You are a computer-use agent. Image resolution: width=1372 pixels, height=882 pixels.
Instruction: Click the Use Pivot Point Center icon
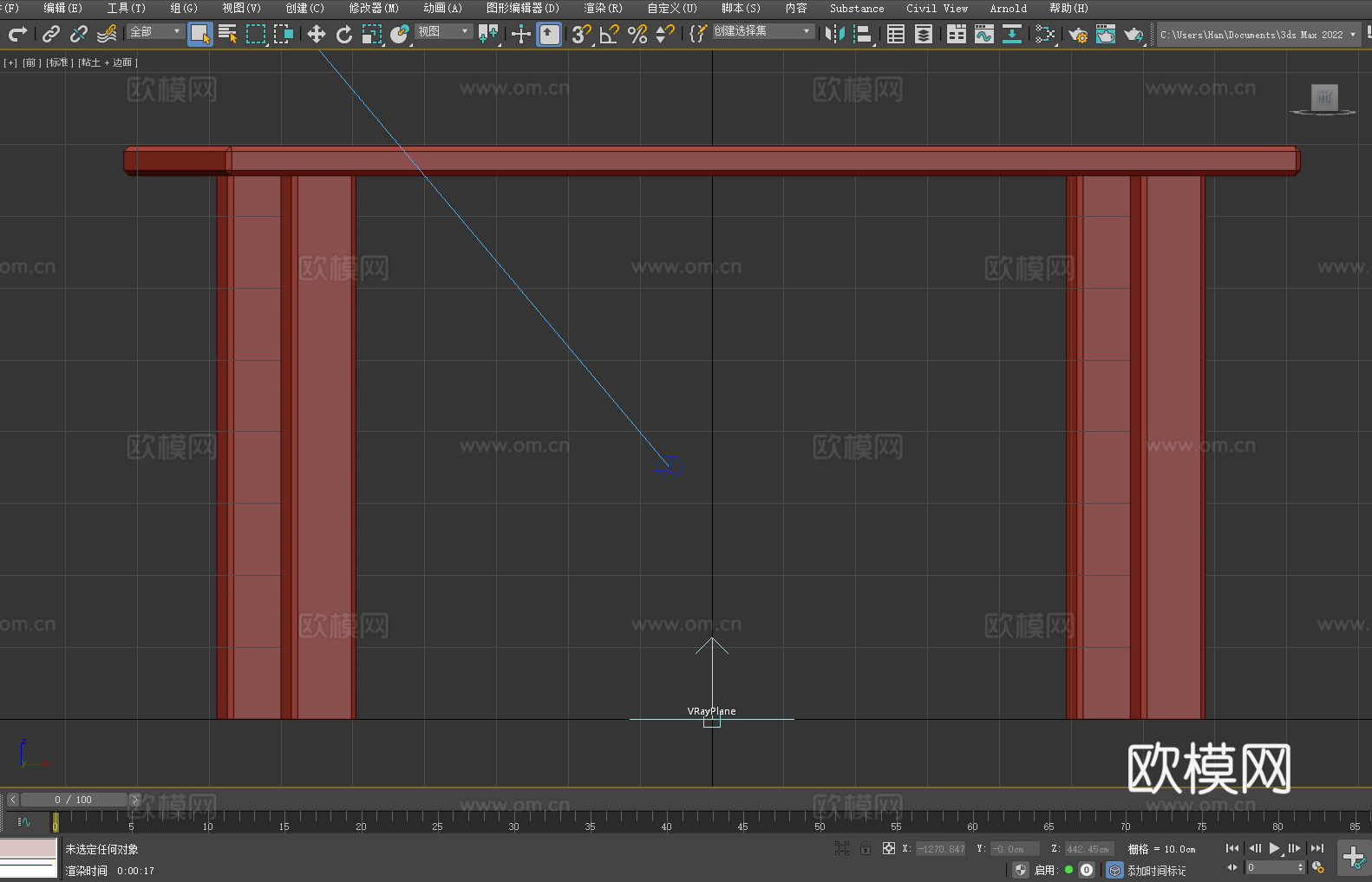tap(488, 34)
